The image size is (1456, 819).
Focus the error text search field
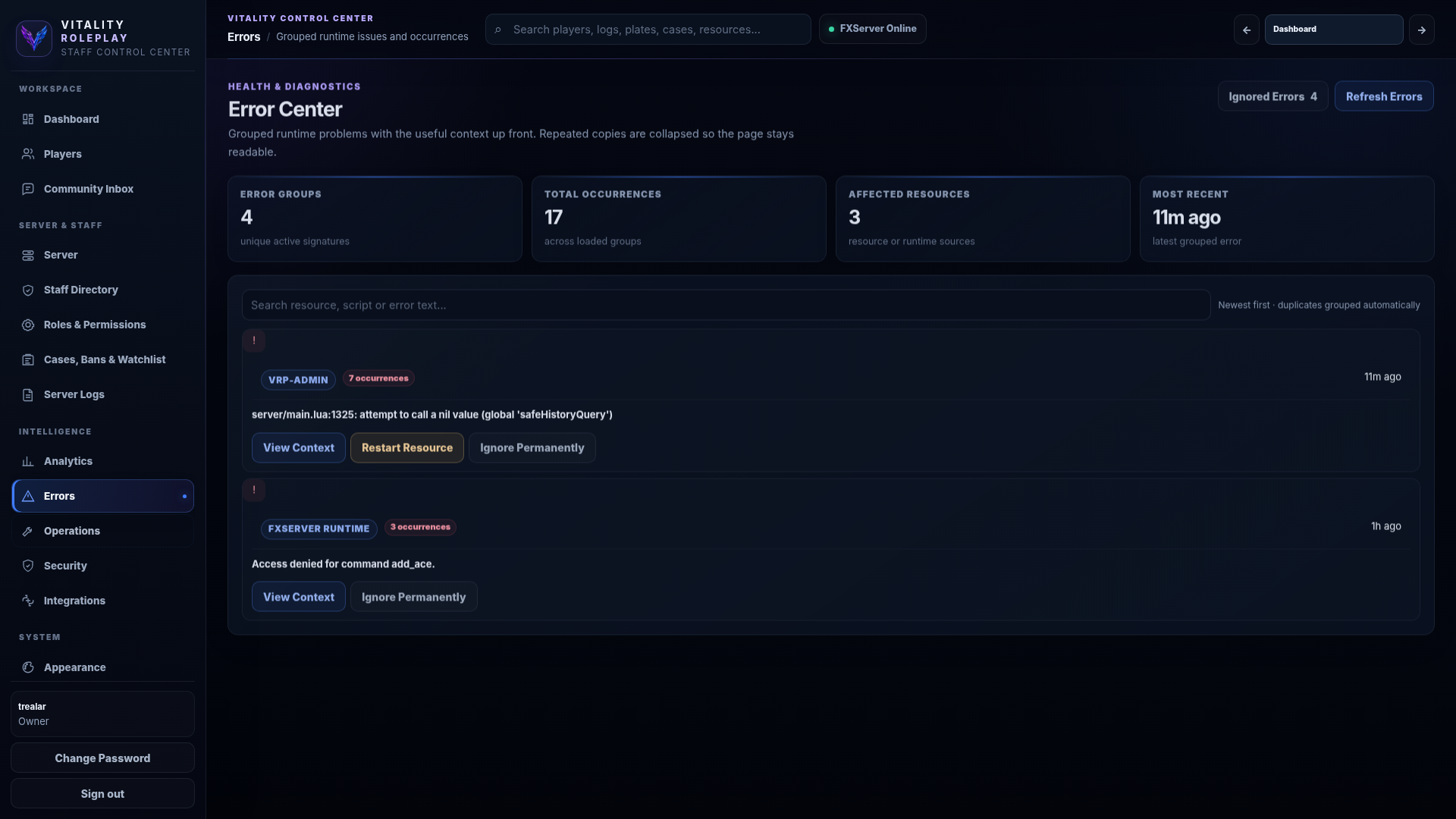click(x=726, y=305)
